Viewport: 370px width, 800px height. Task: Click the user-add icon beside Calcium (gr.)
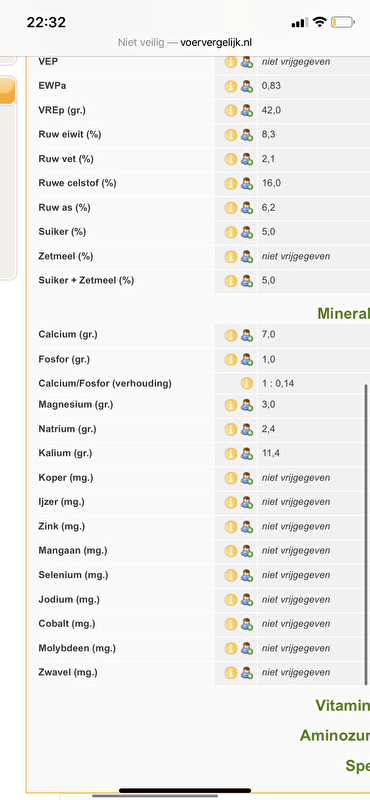[x=247, y=335]
